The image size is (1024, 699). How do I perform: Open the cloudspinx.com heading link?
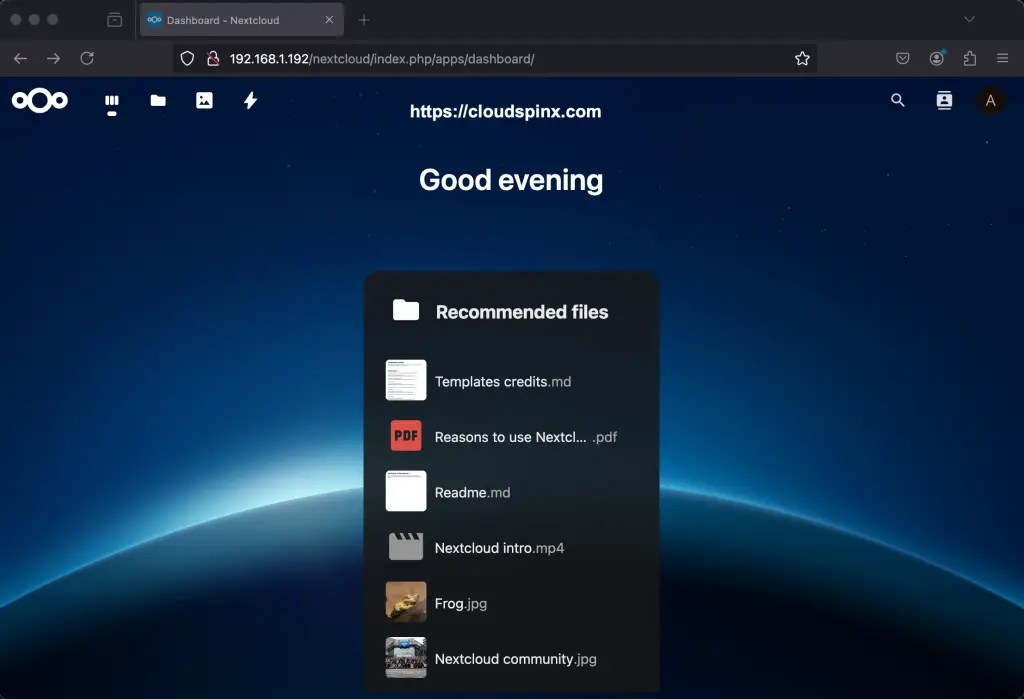[505, 112]
